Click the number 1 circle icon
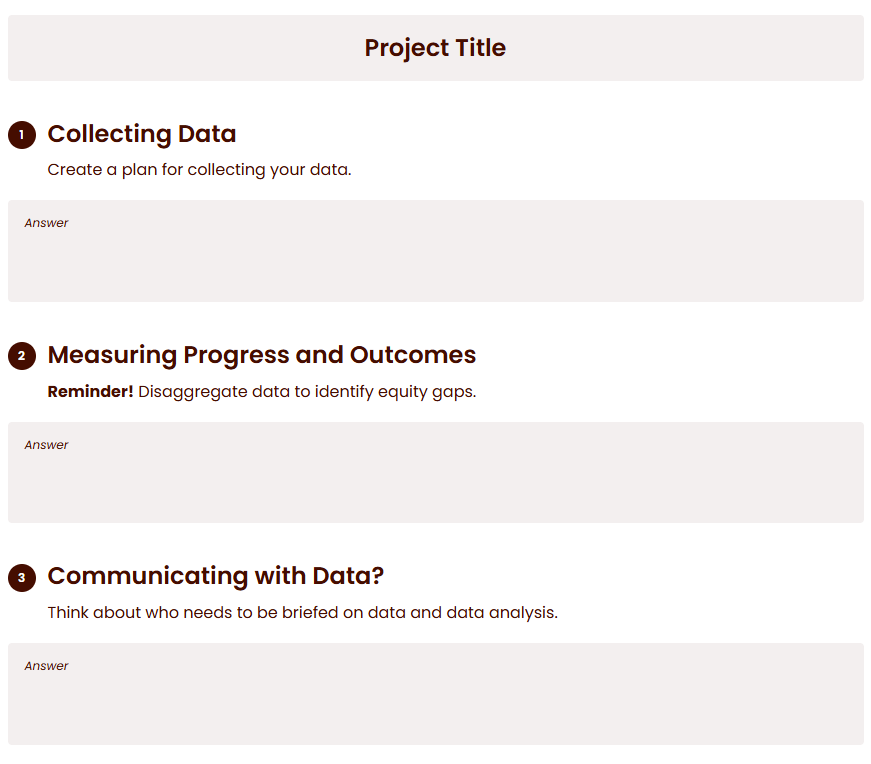Viewport: 871px width, 764px height. click(22, 134)
